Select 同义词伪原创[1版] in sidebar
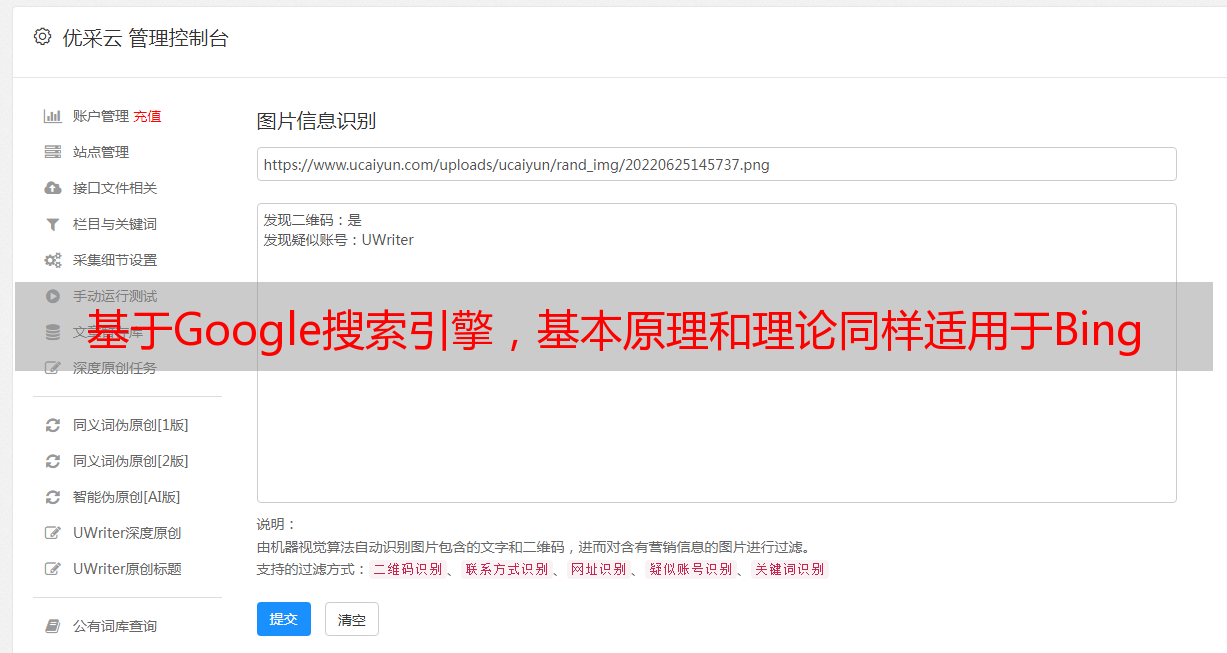The image size is (1227, 653). (x=131, y=425)
